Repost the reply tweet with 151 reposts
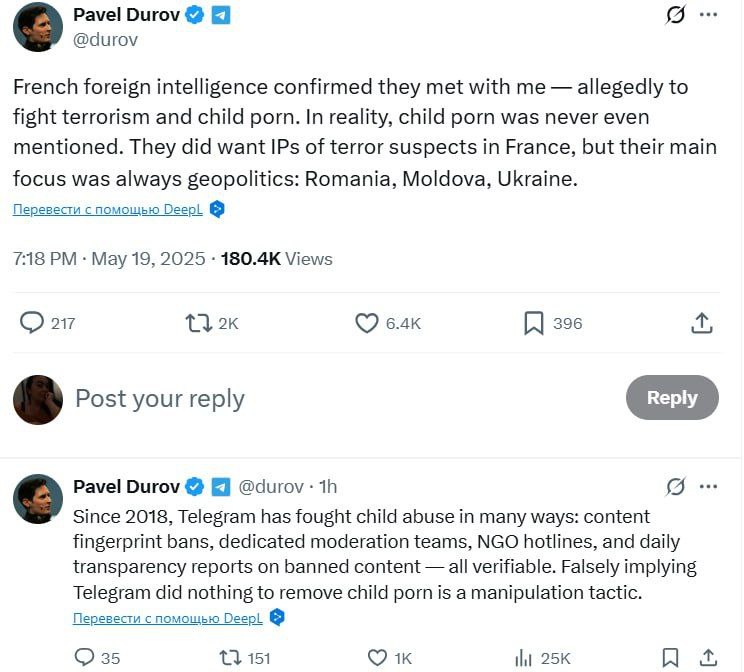Image resolution: width=744 pixels, height=672 pixels. 229,657
